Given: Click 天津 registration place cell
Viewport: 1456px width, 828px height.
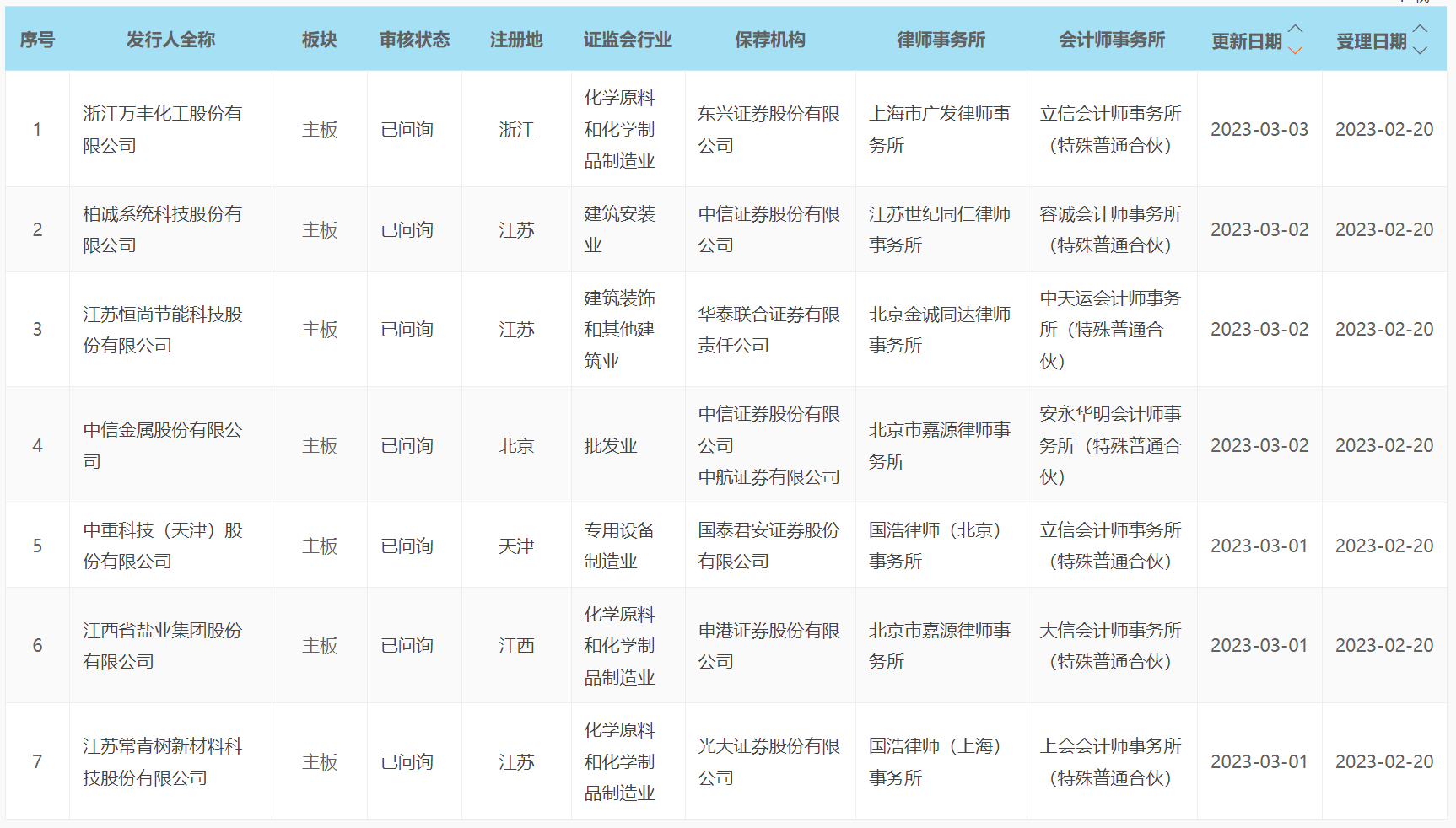Looking at the screenshot, I should [x=516, y=546].
